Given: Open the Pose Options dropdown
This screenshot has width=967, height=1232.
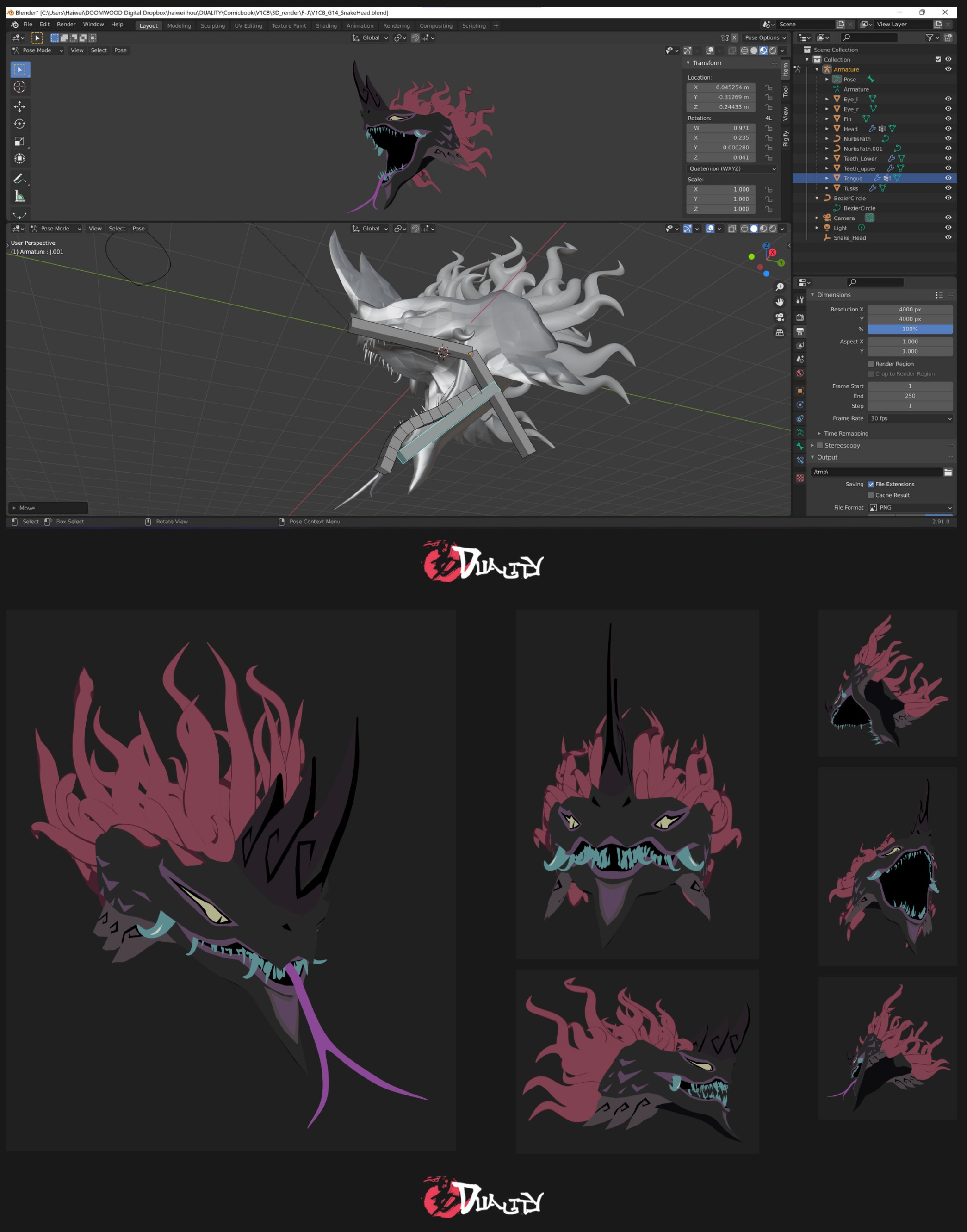Looking at the screenshot, I should (x=765, y=38).
